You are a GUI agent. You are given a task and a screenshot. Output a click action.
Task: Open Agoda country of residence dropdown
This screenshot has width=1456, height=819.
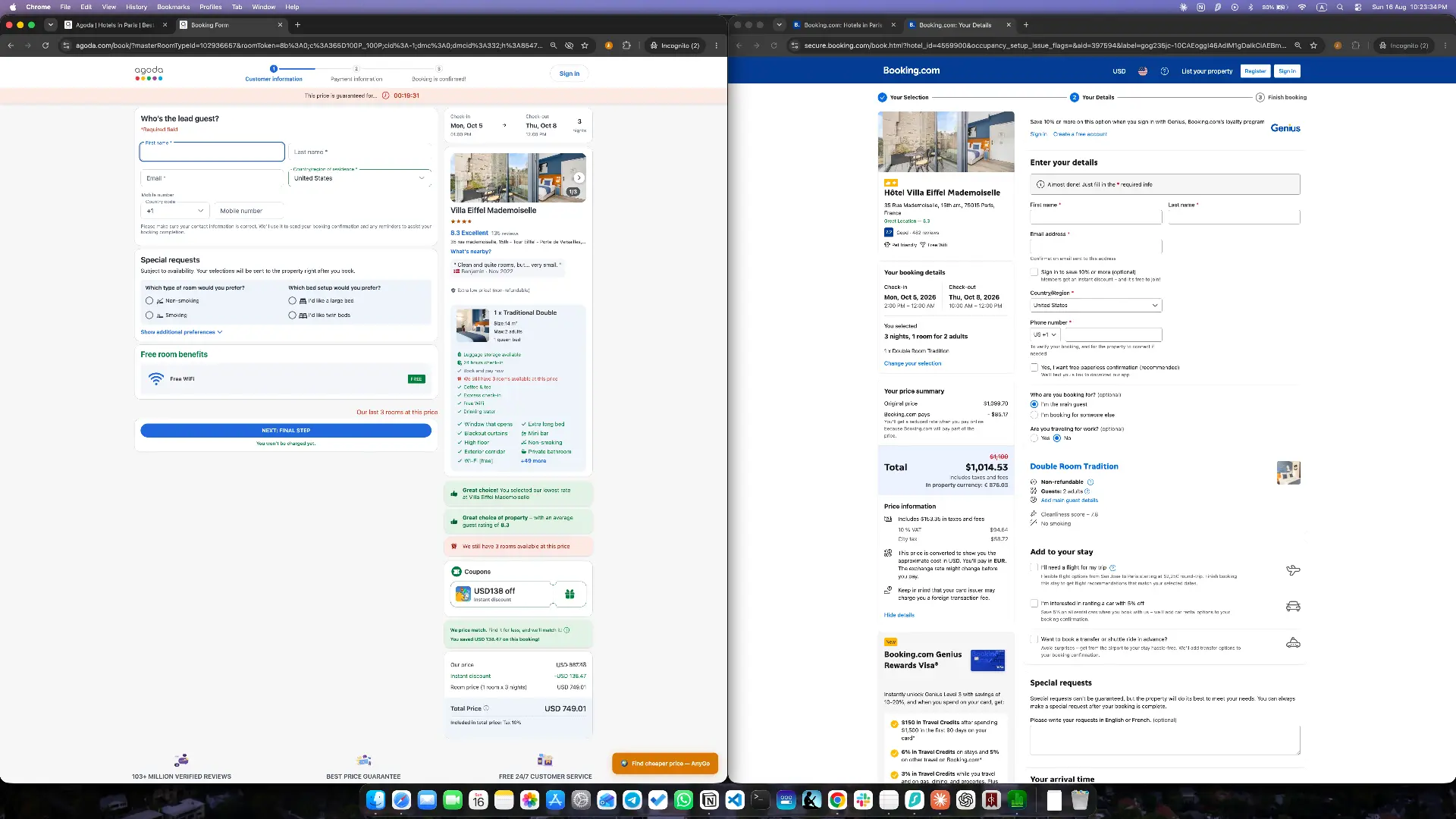click(359, 178)
